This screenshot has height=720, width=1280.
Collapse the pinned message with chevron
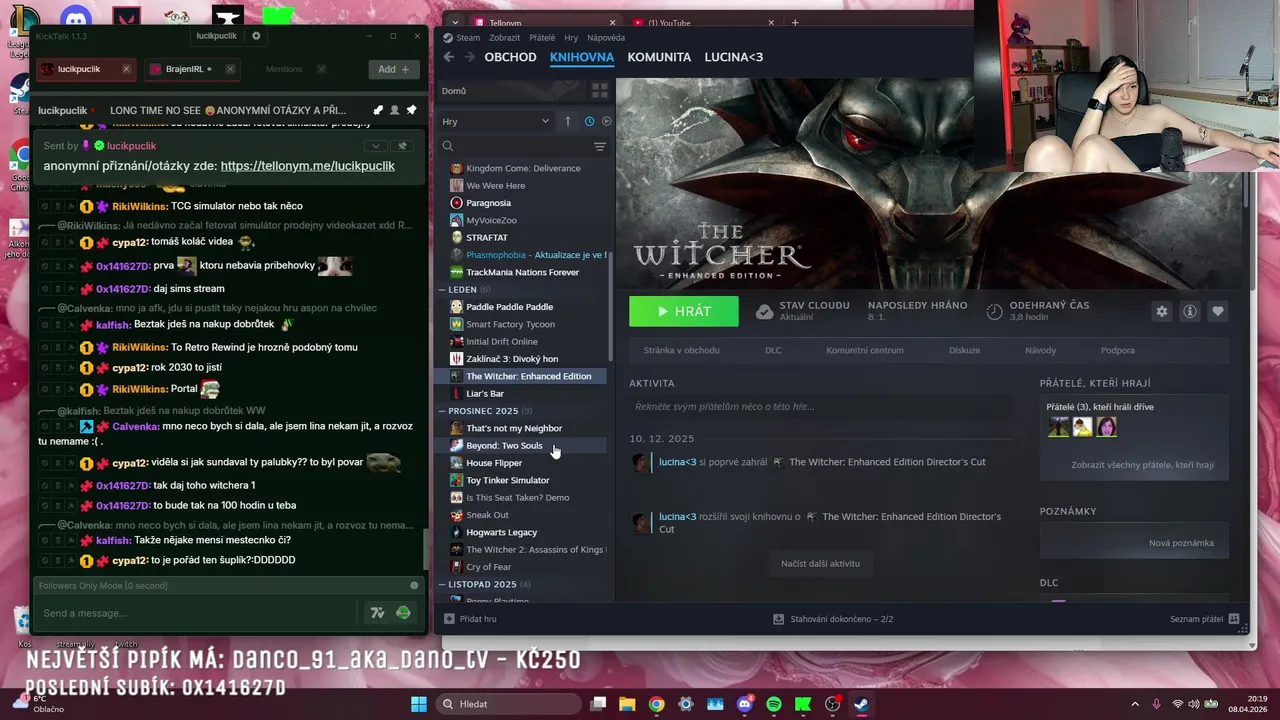(376, 146)
